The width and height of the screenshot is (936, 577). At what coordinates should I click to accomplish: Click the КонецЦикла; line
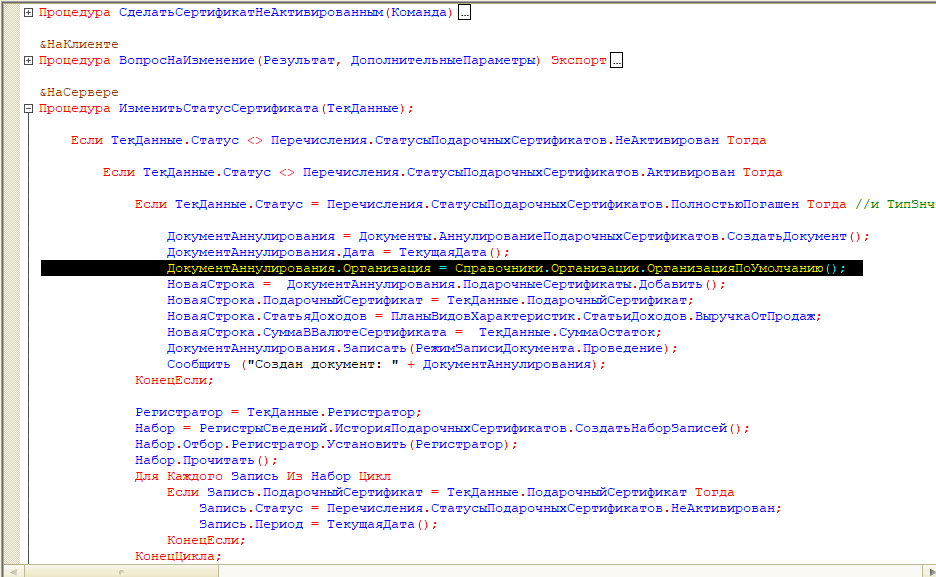[178, 556]
